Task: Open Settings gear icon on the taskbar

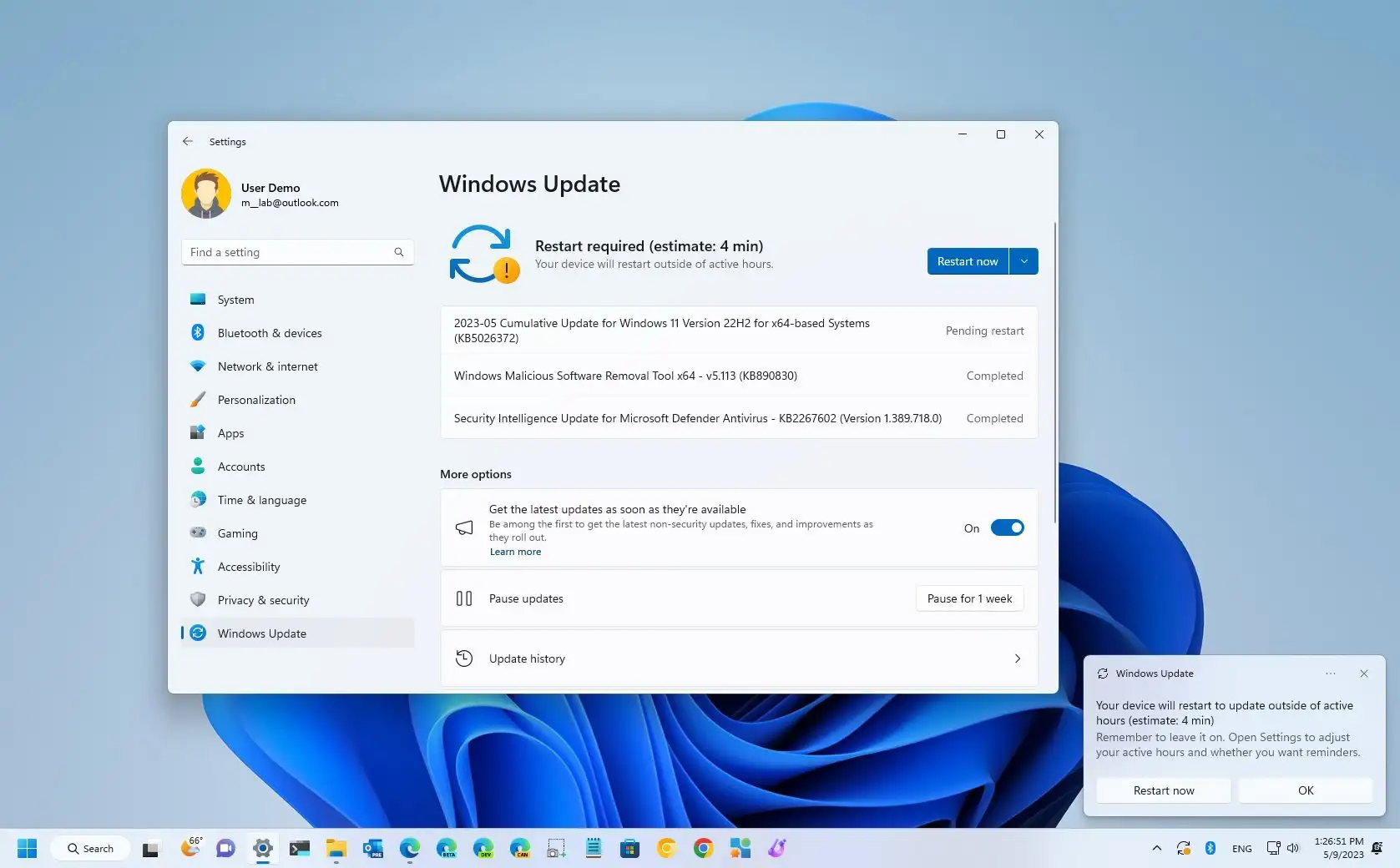Action: [x=263, y=849]
